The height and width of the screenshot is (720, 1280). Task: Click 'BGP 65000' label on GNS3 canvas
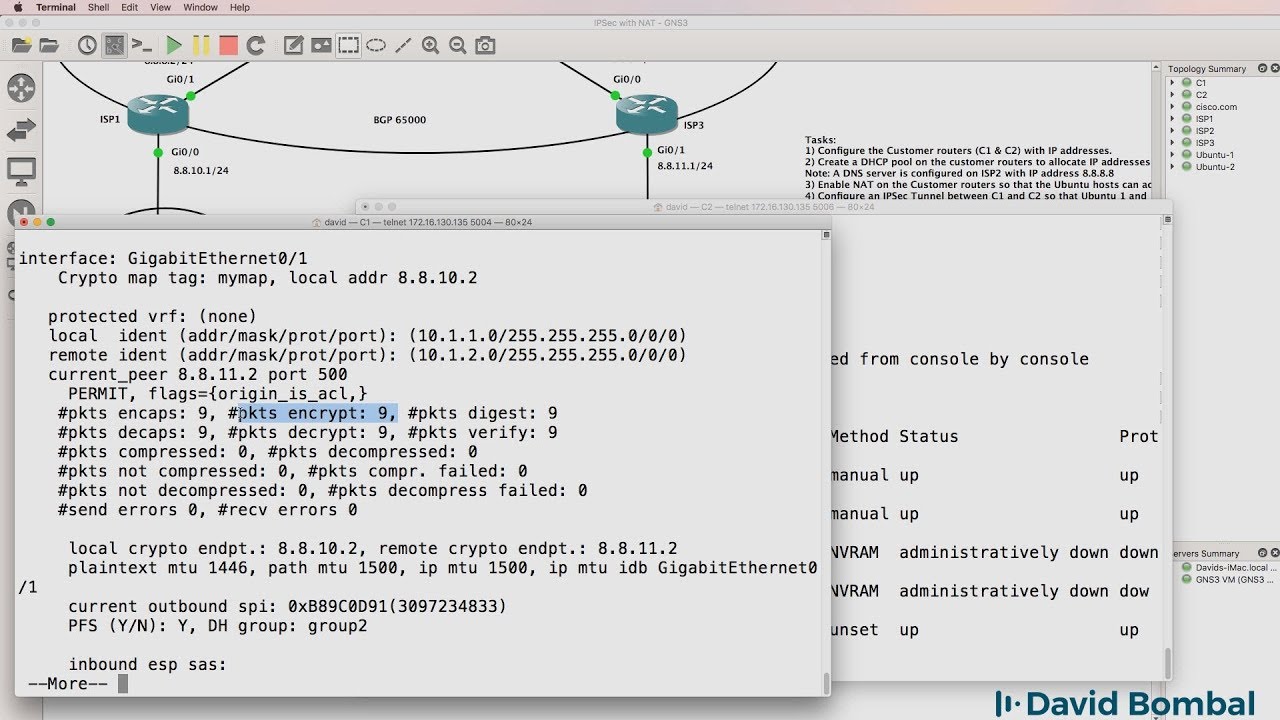click(399, 120)
